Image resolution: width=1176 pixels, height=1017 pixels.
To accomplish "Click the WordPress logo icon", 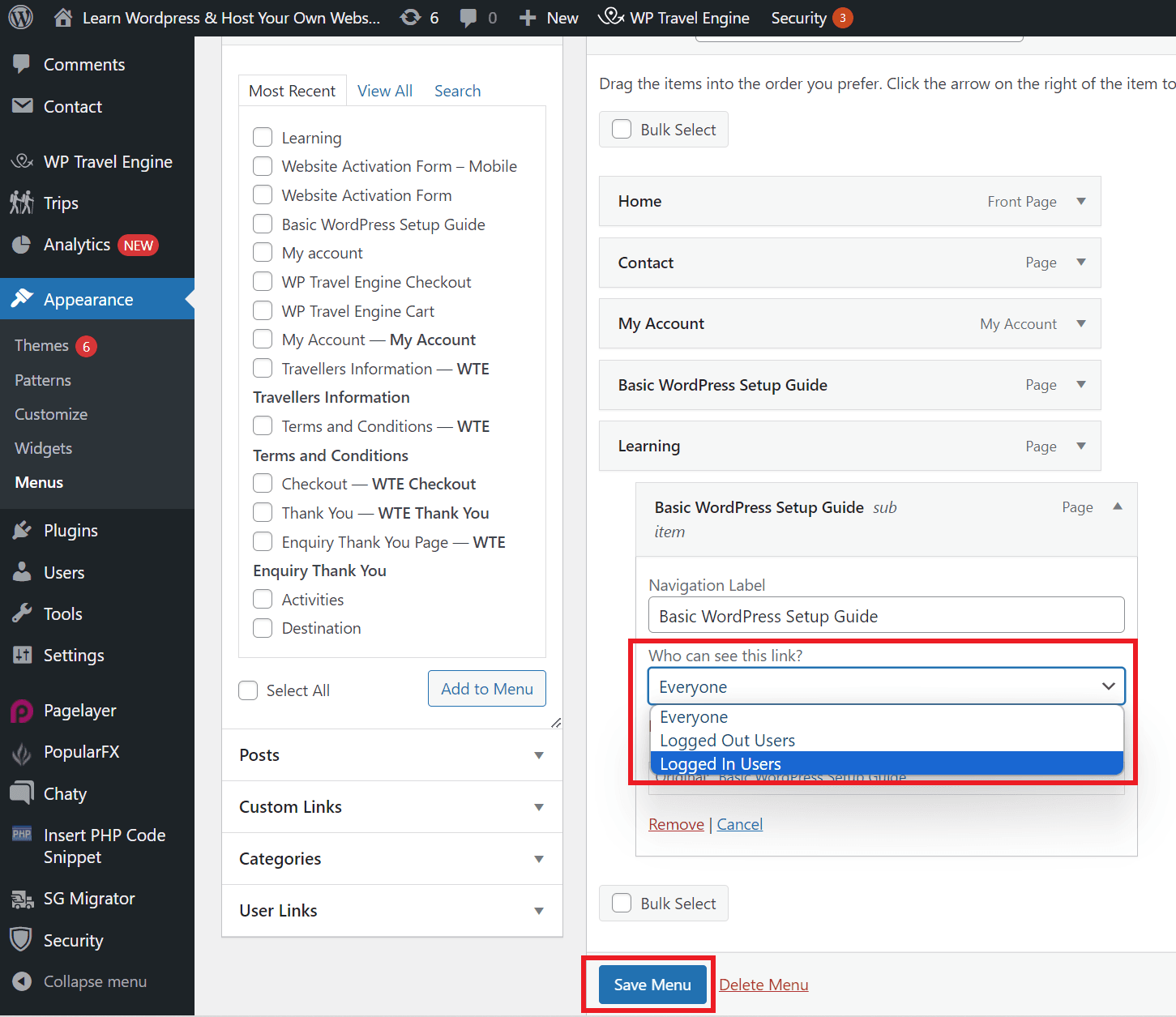I will click(x=20, y=17).
